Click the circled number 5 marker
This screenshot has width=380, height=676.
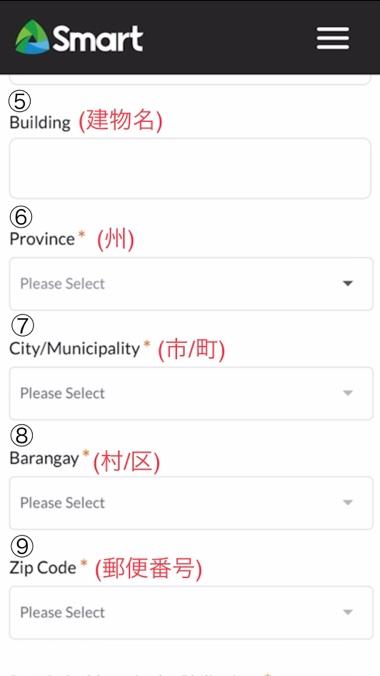tap(21, 102)
